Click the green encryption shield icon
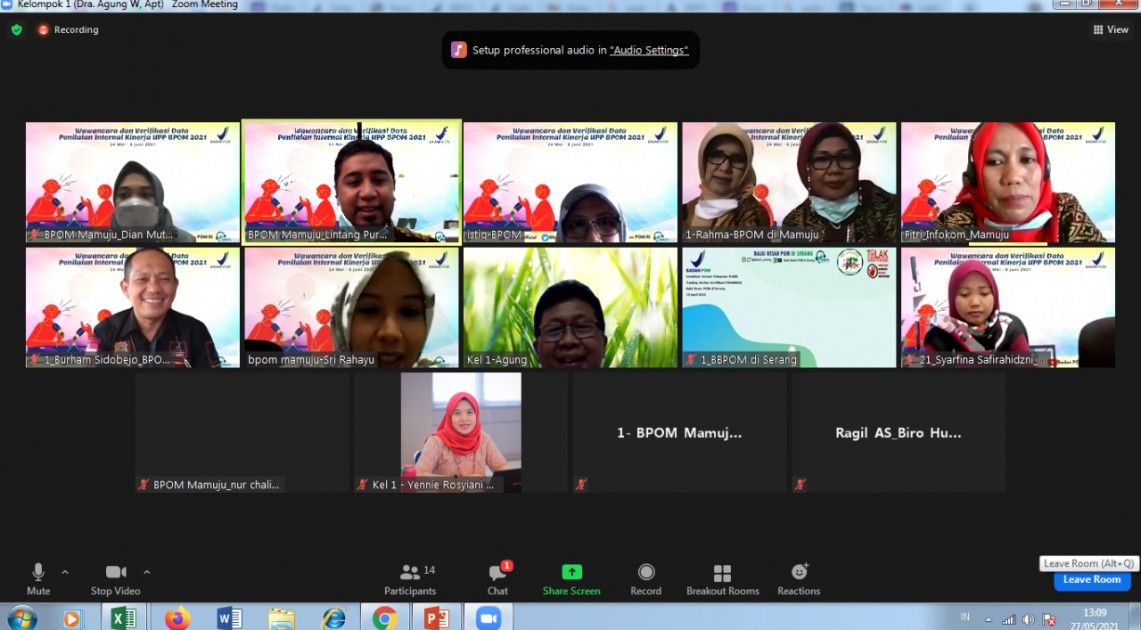Image resolution: width=1141 pixels, height=630 pixels. coord(17,30)
